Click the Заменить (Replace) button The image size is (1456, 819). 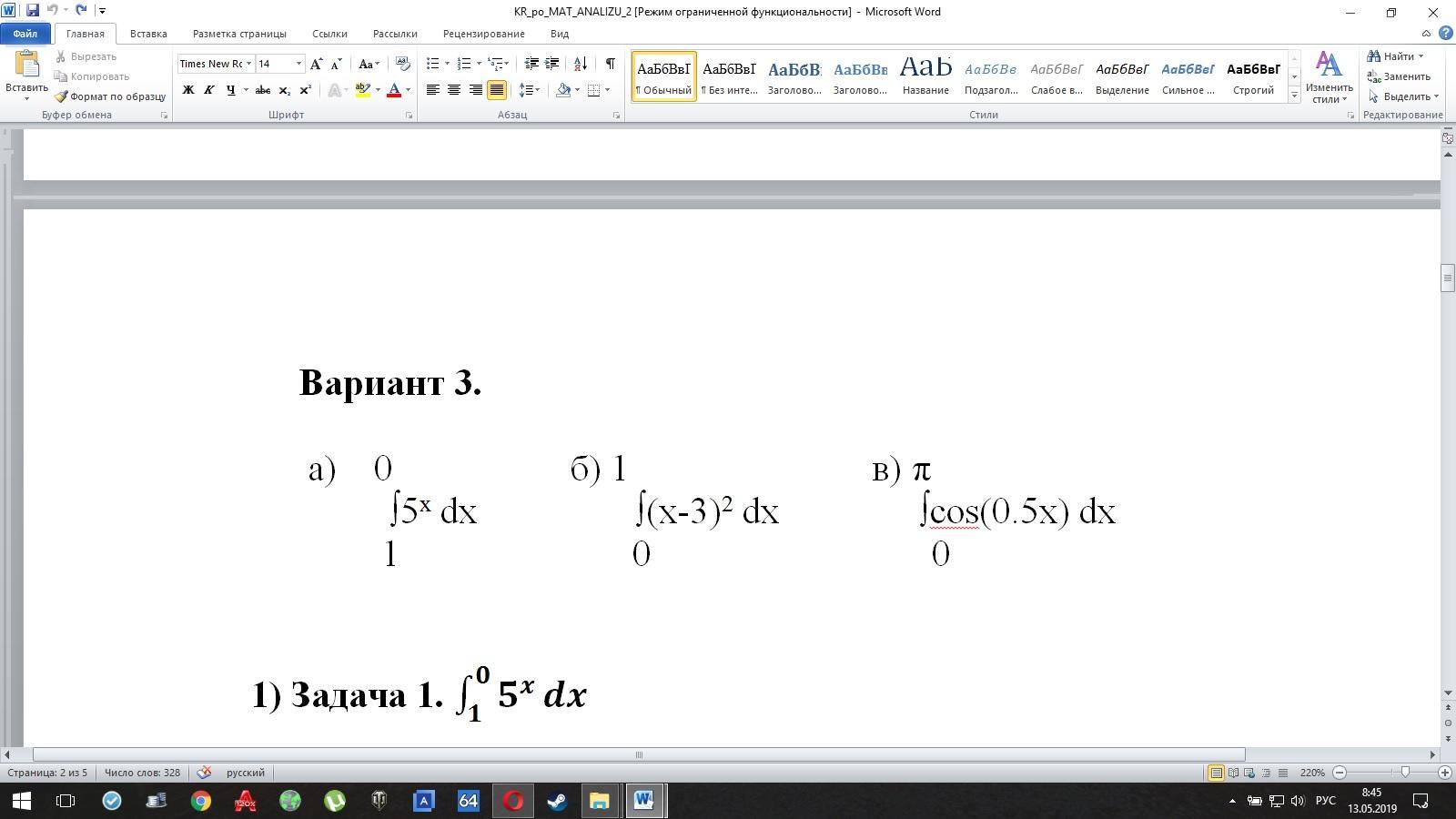pos(1399,76)
